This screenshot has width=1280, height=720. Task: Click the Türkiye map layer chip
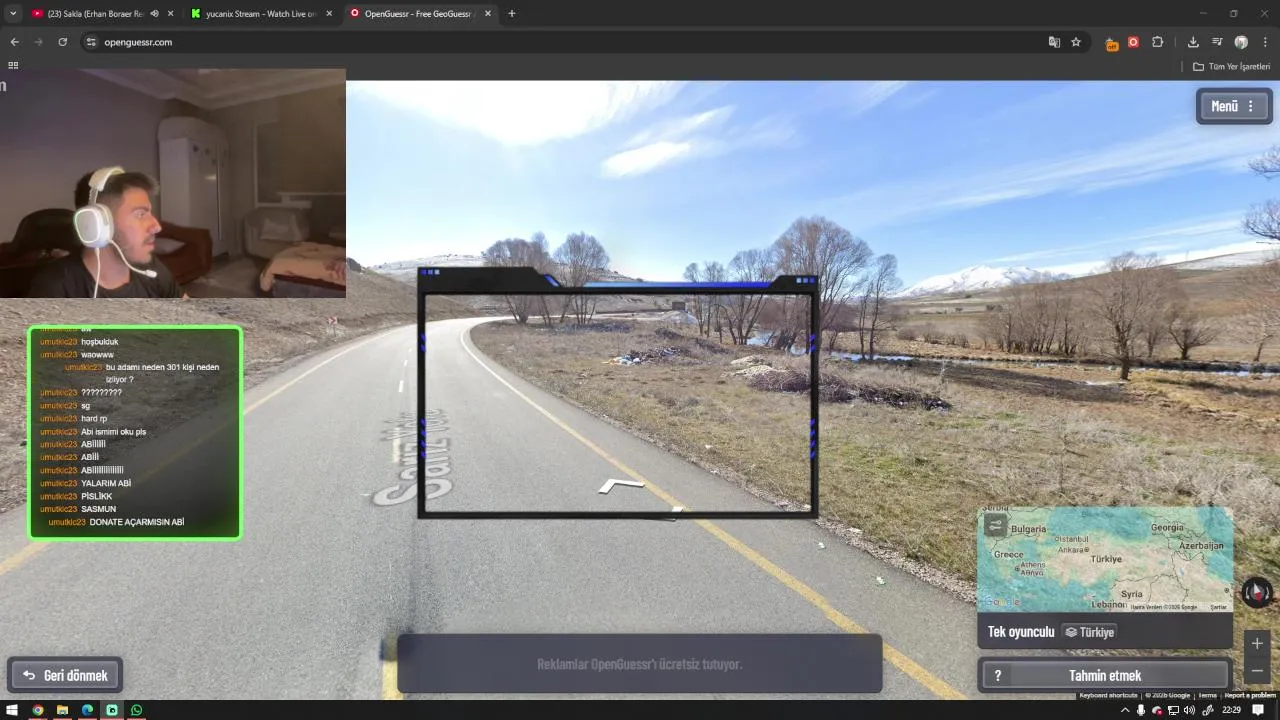[1089, 632]
